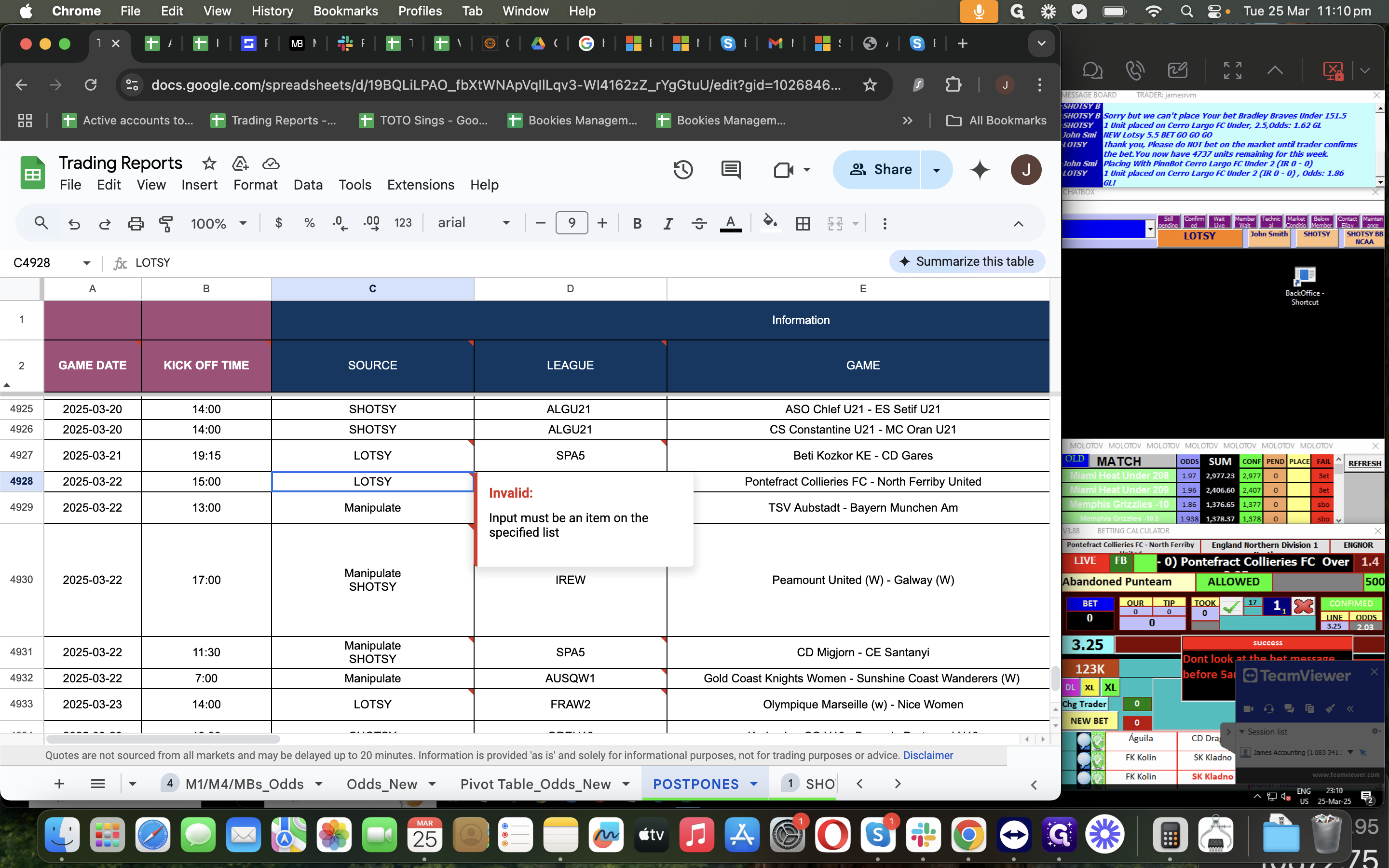
Task: Open the Chrome Extensions puzzle icon
Action: tap(953, 85)
